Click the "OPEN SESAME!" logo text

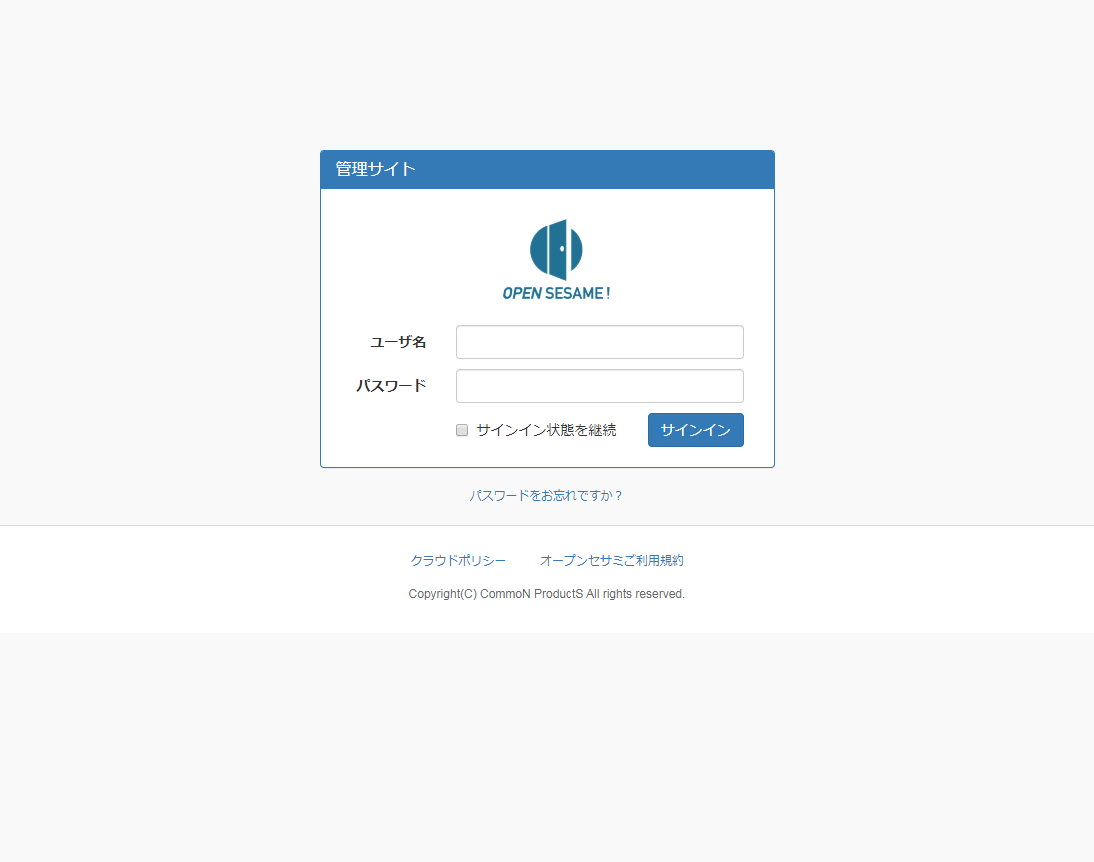pos(556,293)
